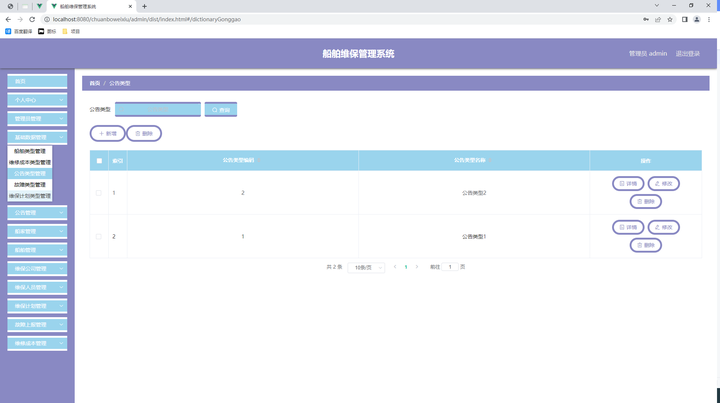720x403 pixels.
Task: Click the 退出登录 logout link
Action: [687, 54]
